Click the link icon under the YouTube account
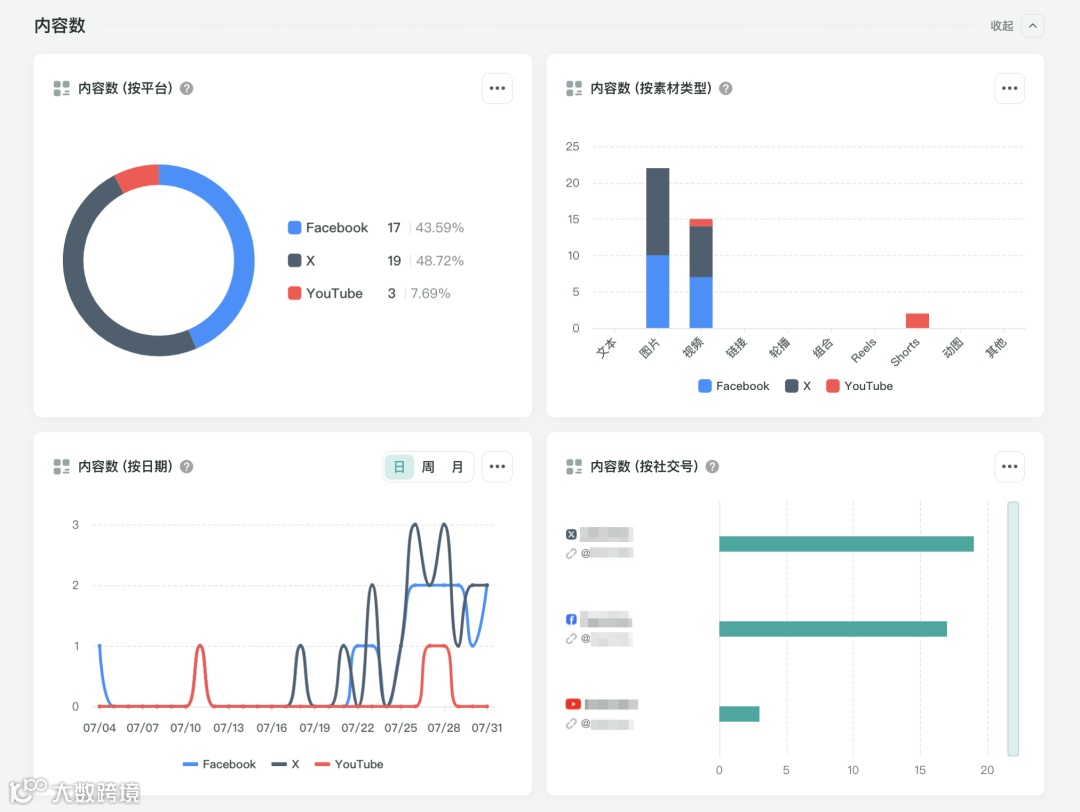The width and height of the screenshot is (1080, 812). (x=571, y=724)
